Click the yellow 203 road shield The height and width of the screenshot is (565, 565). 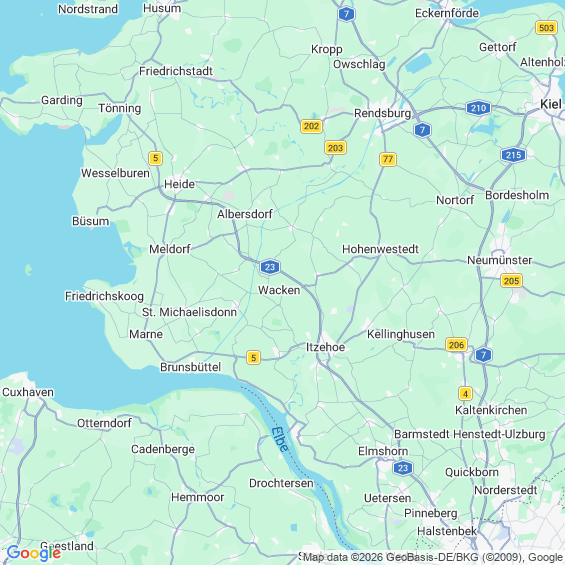(335, 148)
